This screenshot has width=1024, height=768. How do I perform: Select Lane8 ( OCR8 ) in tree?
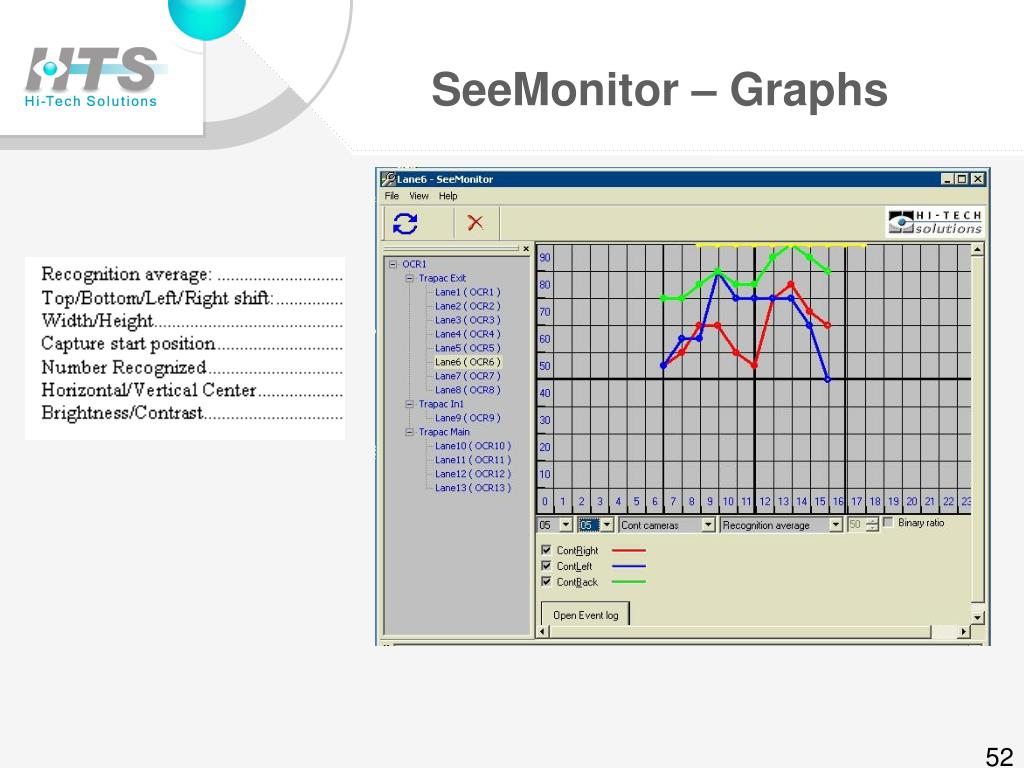(468, 390)
